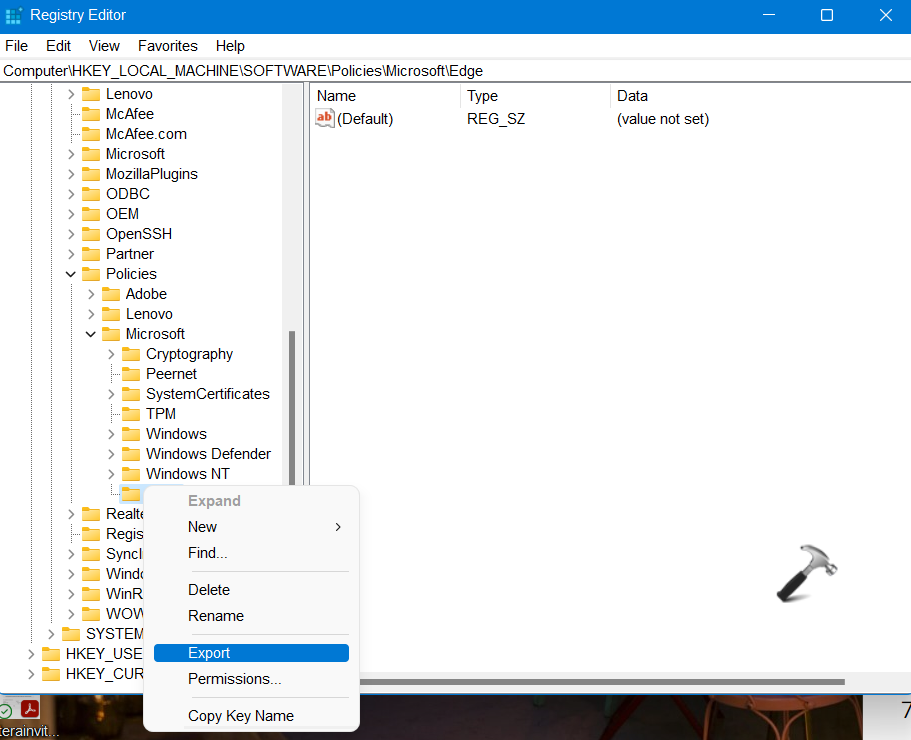Click the ab icon next to (Default)
Screen dimensions: 911x740
324,118
